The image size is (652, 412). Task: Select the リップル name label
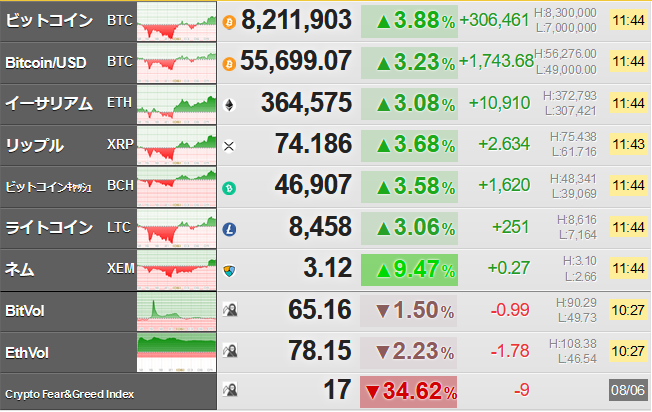click(35, 145)
